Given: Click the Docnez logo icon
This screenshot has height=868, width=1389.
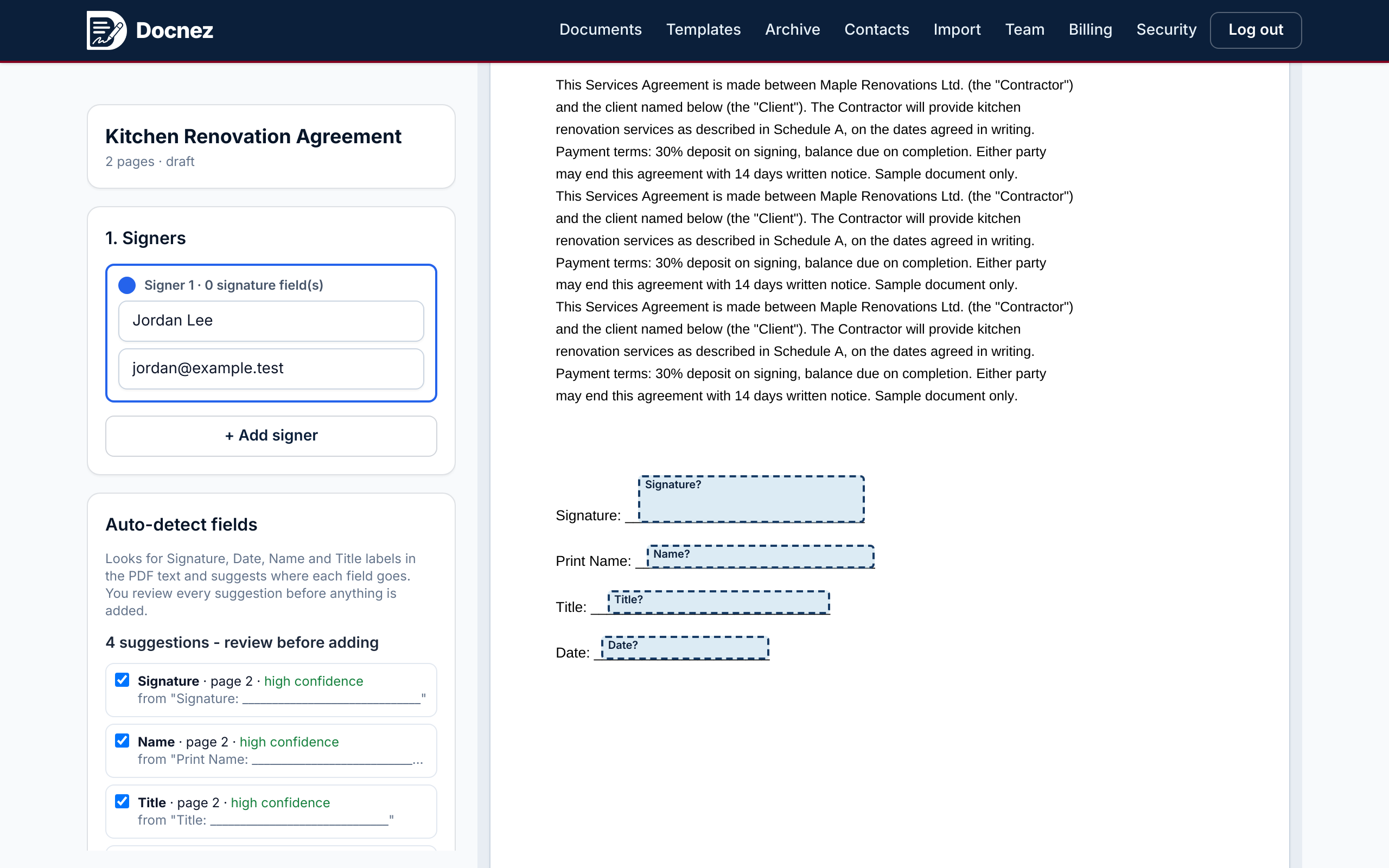Looking at the screenshot, I should tap(106, 30).
